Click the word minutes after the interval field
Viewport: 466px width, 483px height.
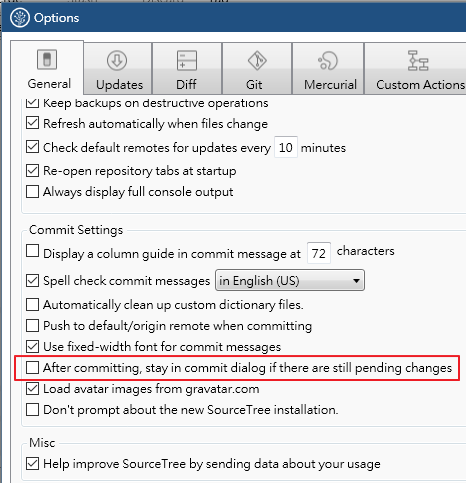point(323,148)
